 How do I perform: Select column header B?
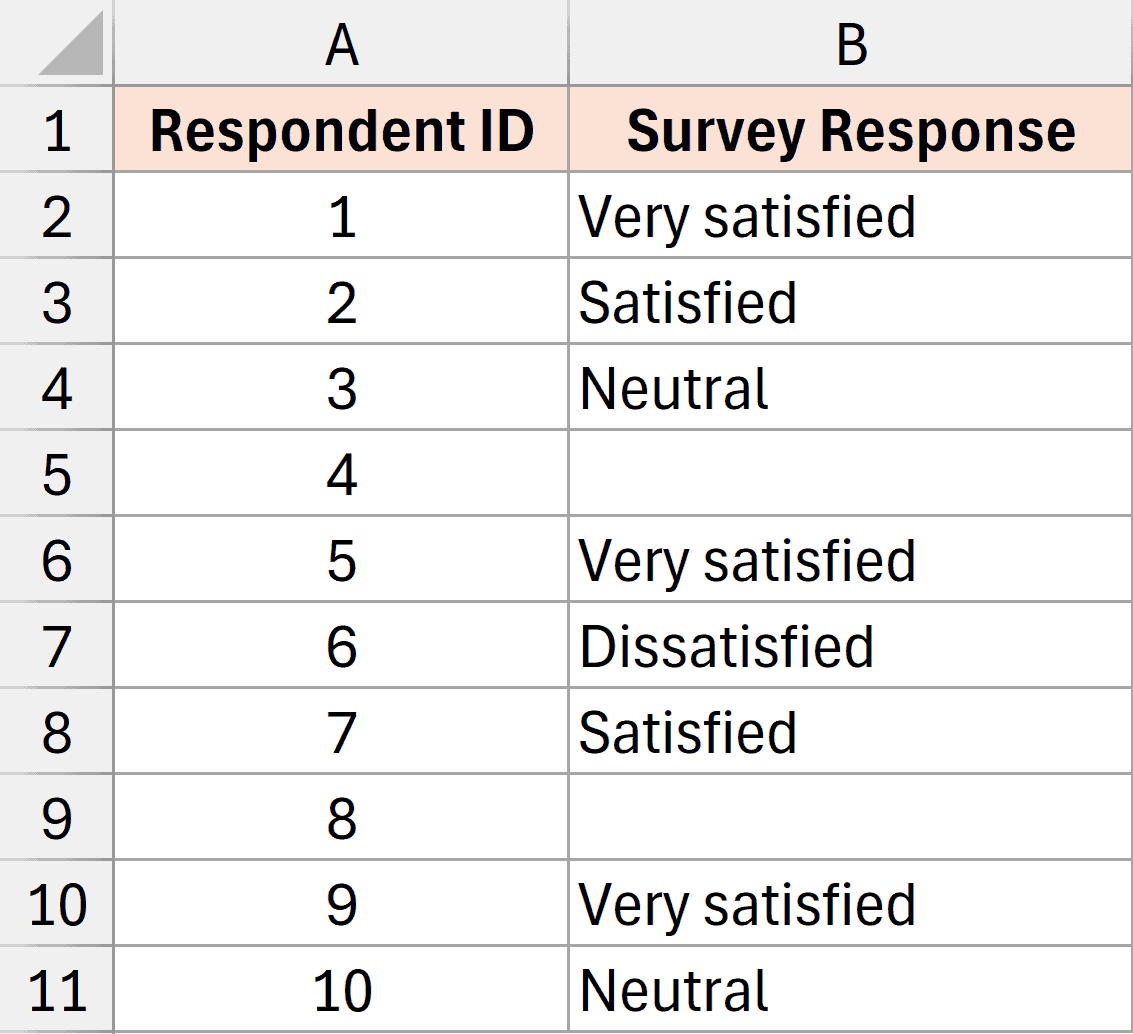click(x=849, y=40)
